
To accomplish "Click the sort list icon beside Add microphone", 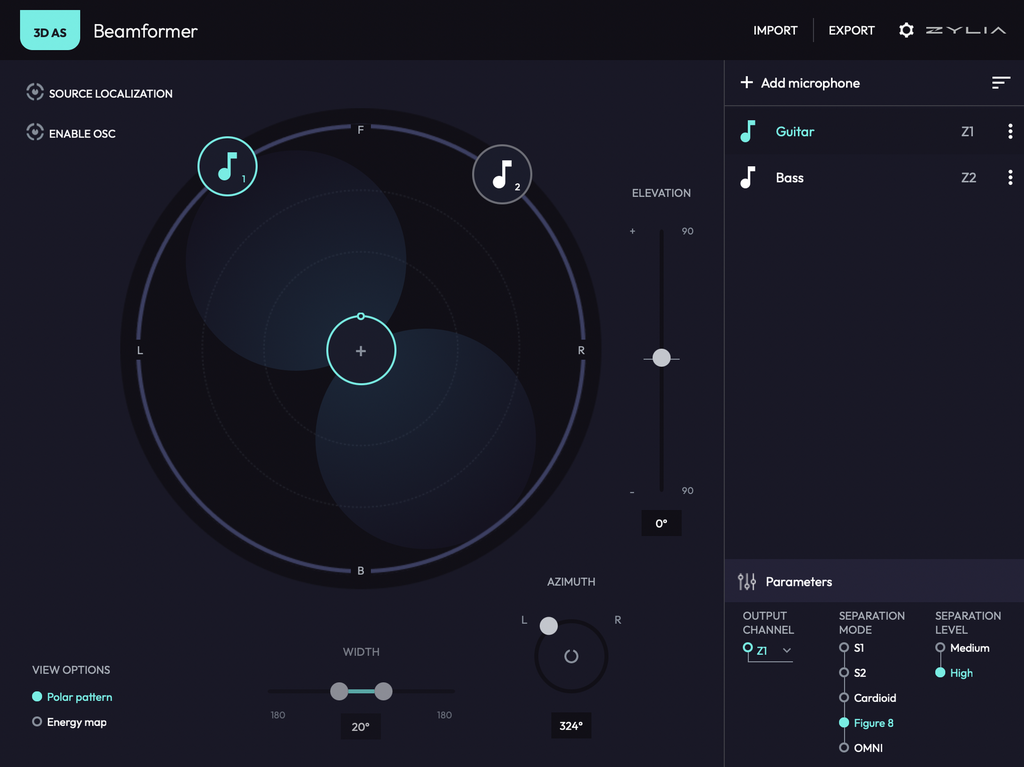I will coord(1001,83).
